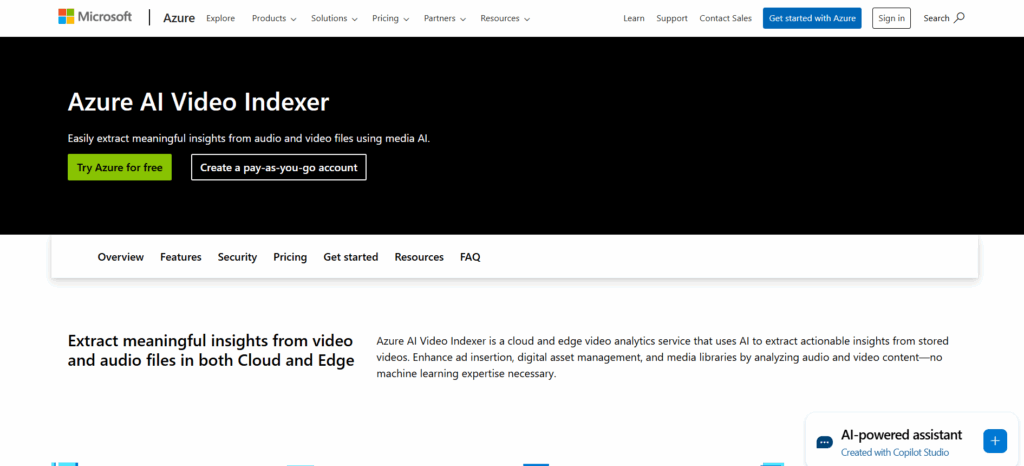Click the chat bubble assistant icon

tap(824, 442)
